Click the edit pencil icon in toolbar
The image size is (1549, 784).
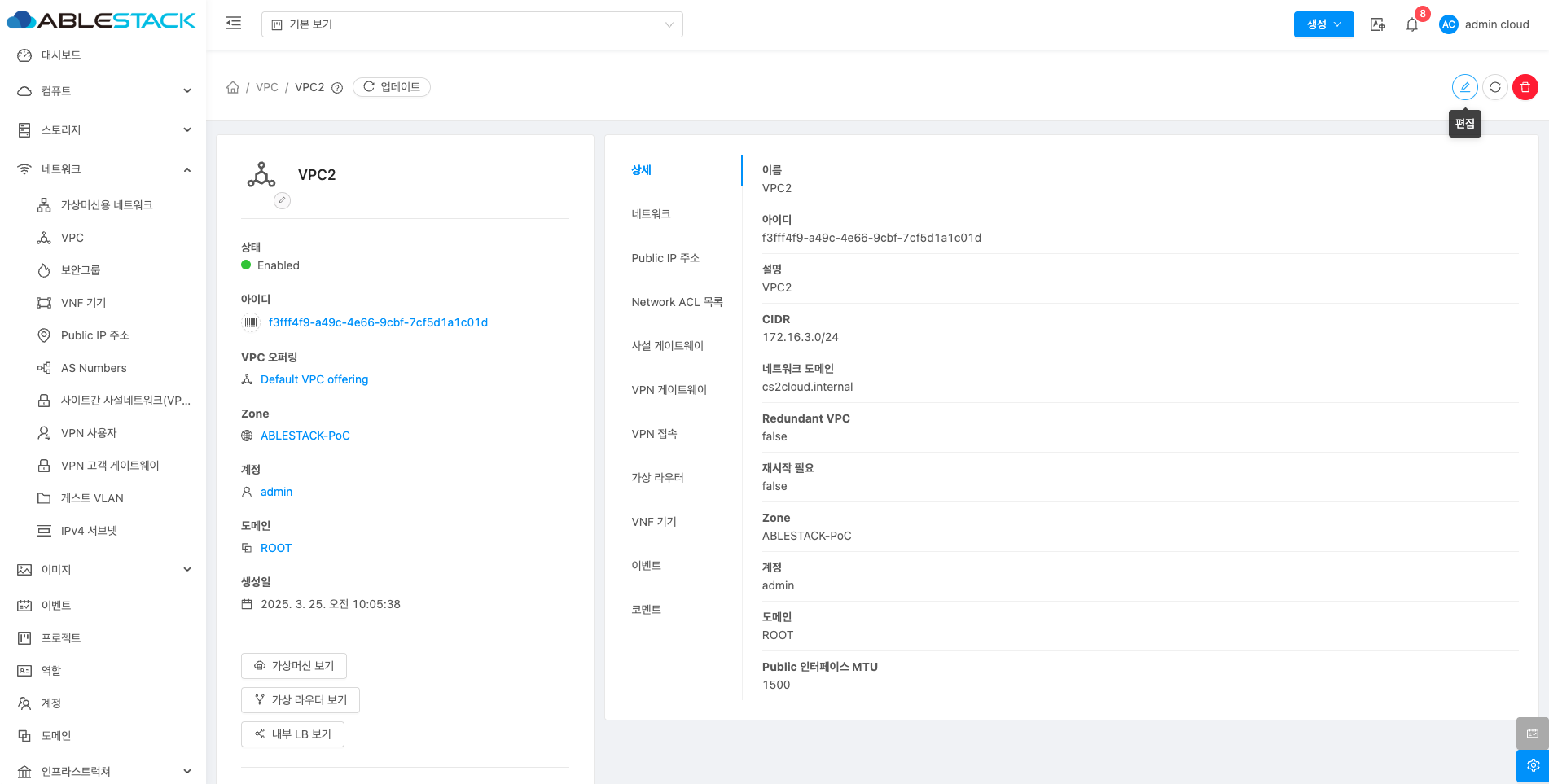(1464, 87)
